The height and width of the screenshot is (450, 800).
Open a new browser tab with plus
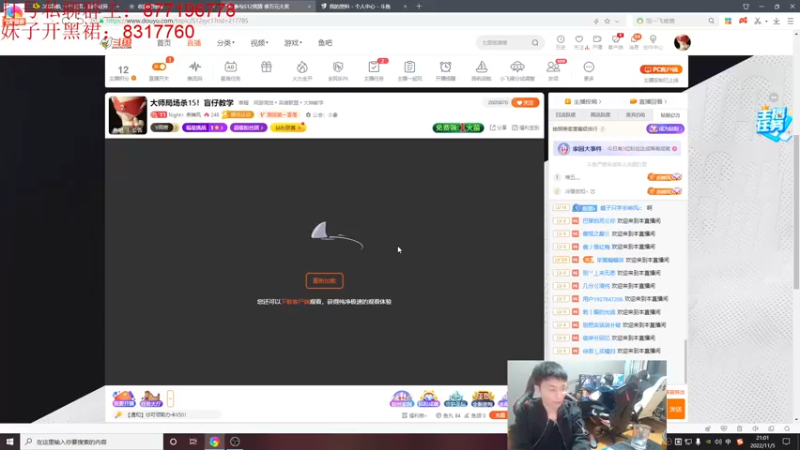419,6
